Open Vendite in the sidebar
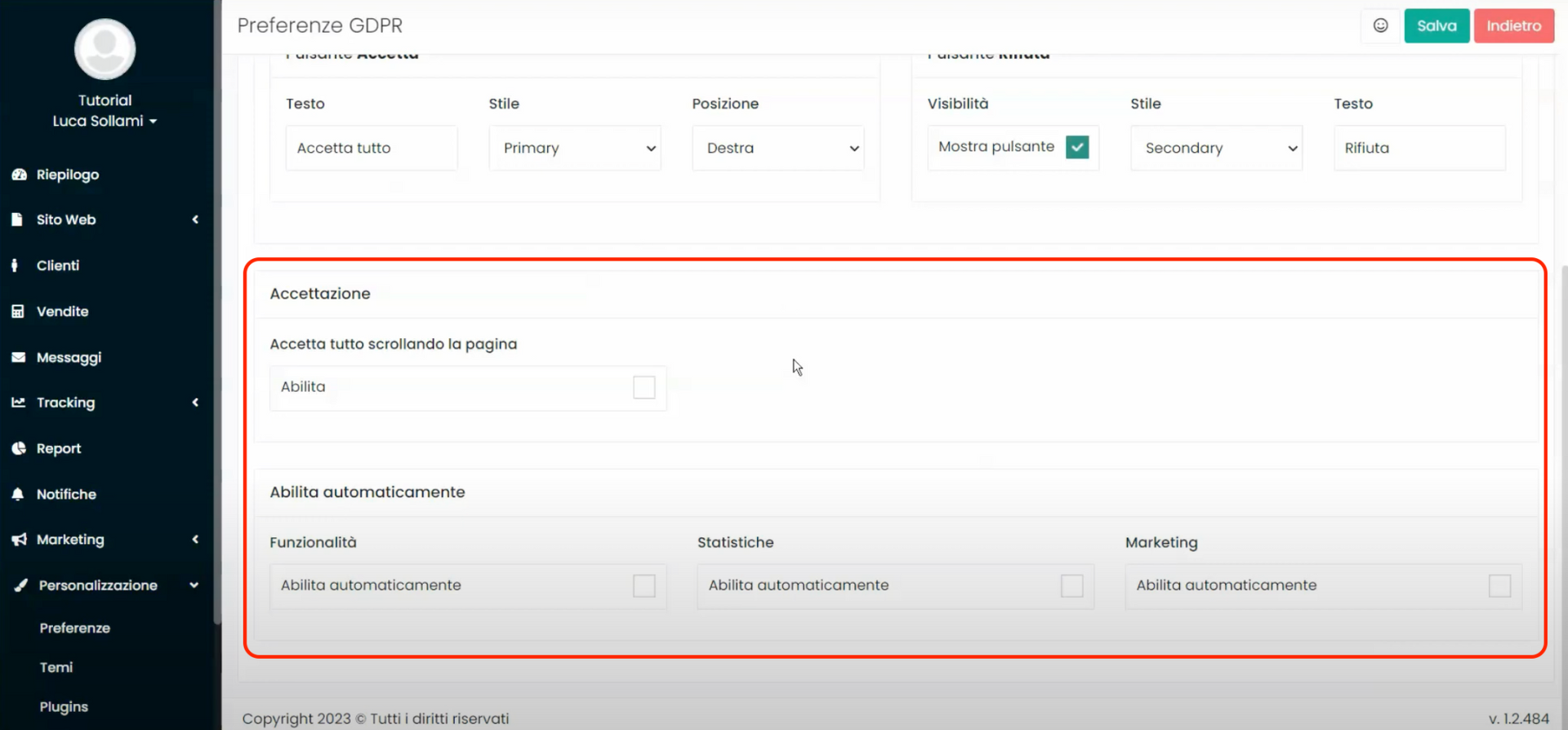 pos(63,311)
